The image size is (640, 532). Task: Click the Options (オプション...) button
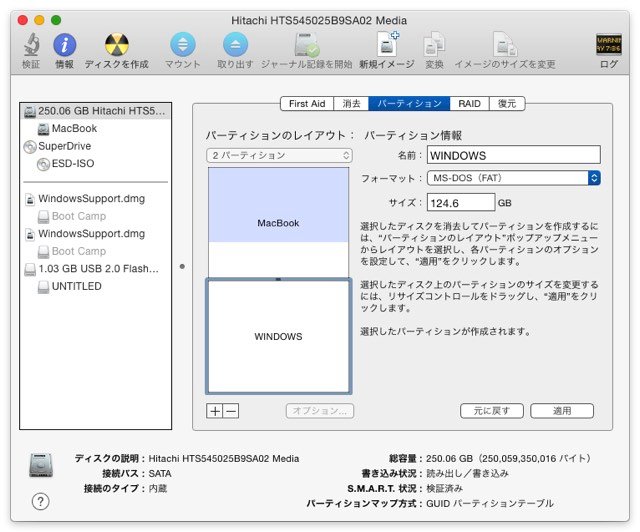click(320, 411)
